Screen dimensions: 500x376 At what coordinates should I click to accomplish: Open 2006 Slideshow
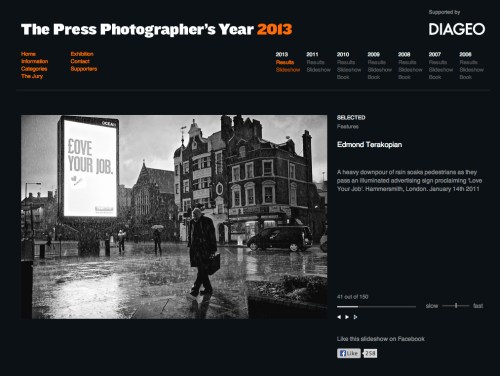(472, 70)
